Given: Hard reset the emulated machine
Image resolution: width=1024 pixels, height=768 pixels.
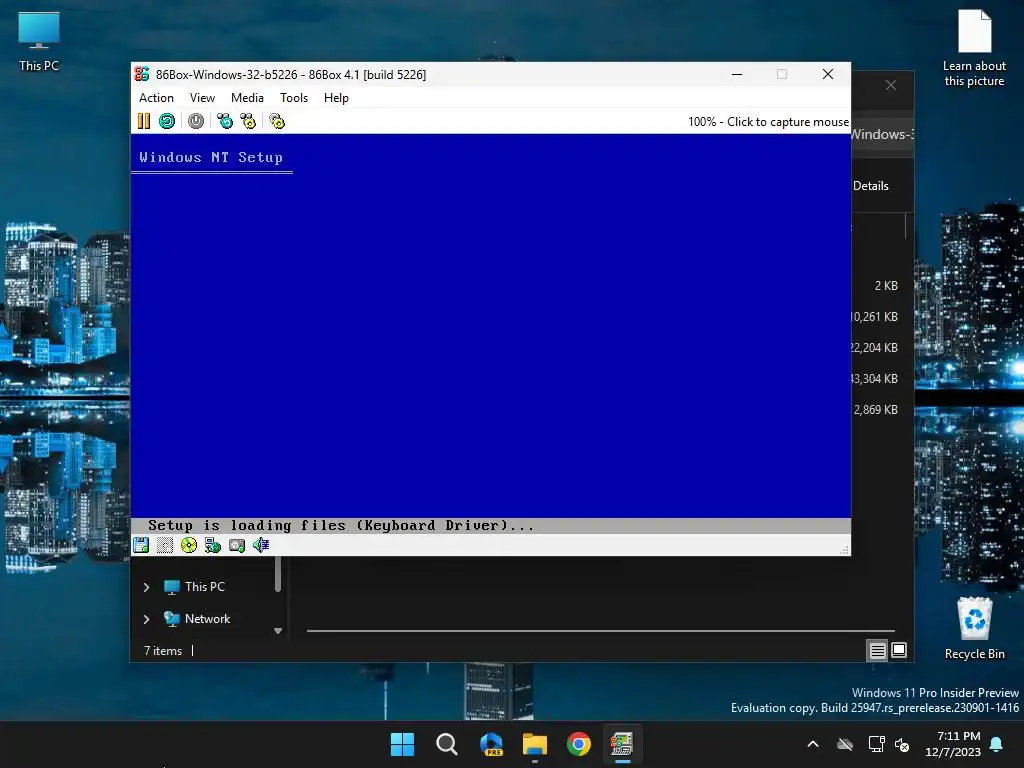Looking at the screenshot, I should pos(167,121).
